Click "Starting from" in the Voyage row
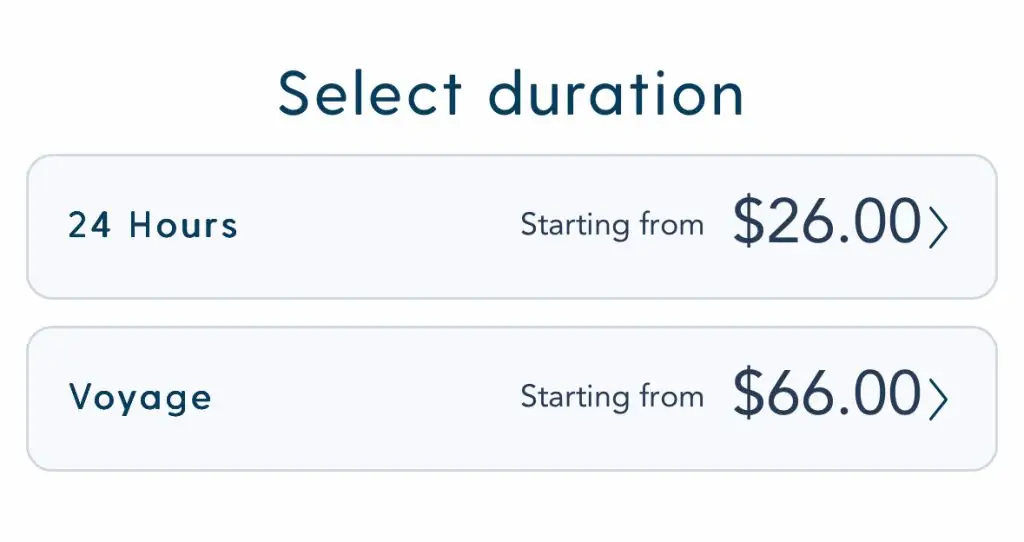The image size is (1024, 542). [612, 397]
